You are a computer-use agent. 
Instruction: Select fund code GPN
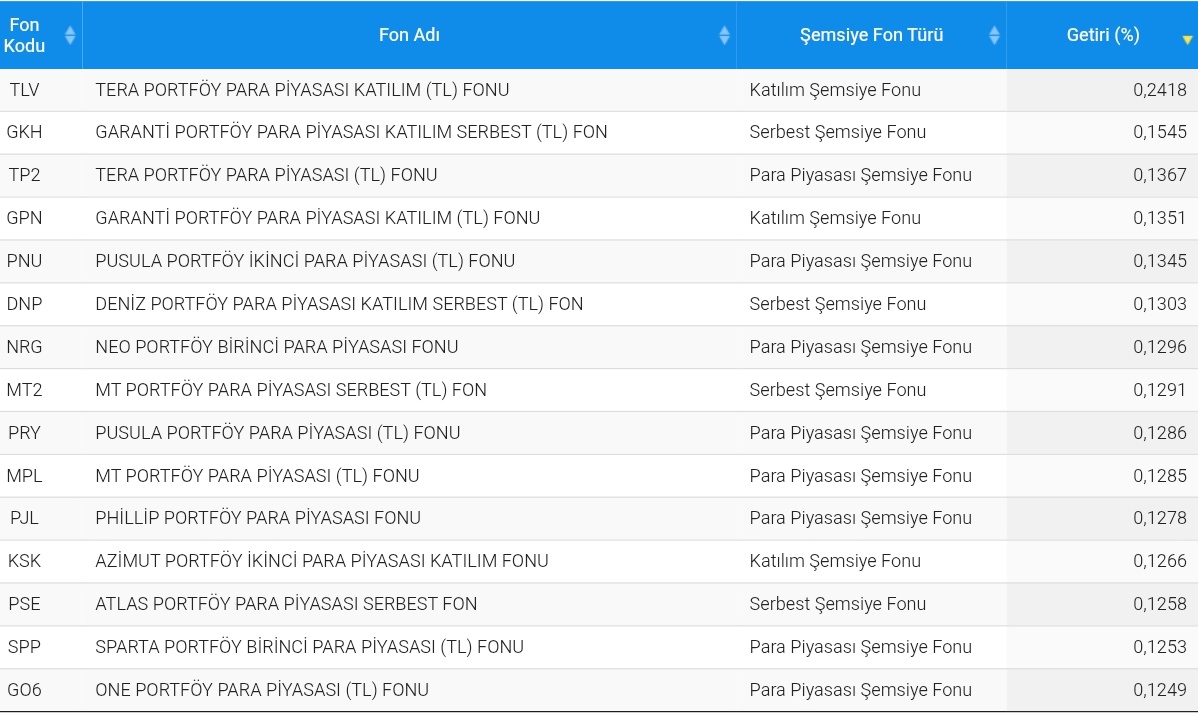click(x=24, y=218)
